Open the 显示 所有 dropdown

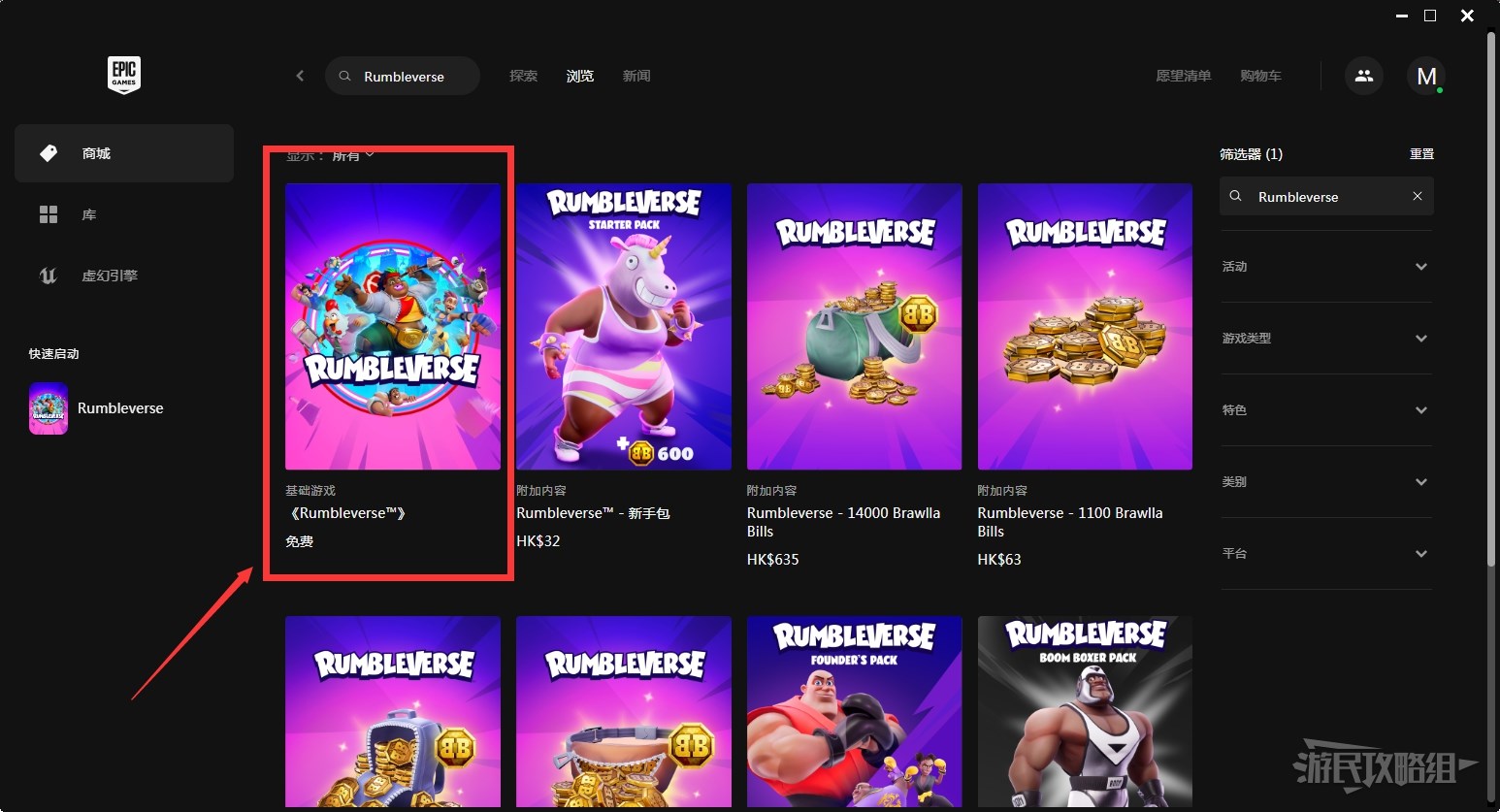point(330,155)
